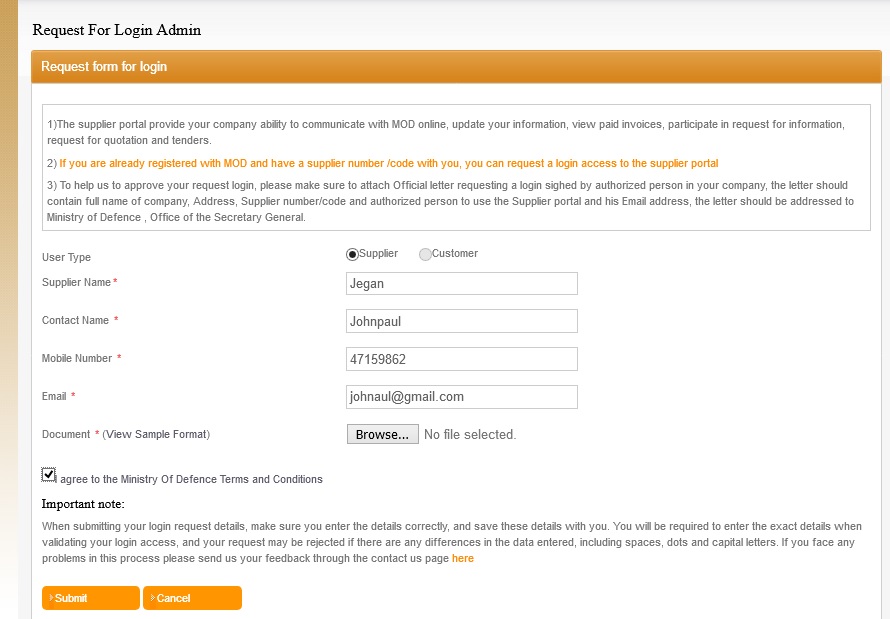This screenshot has height=619, width=890.
Task: Toggle the Terms and Conditions agreement checkbox
Action: [49, 474]
